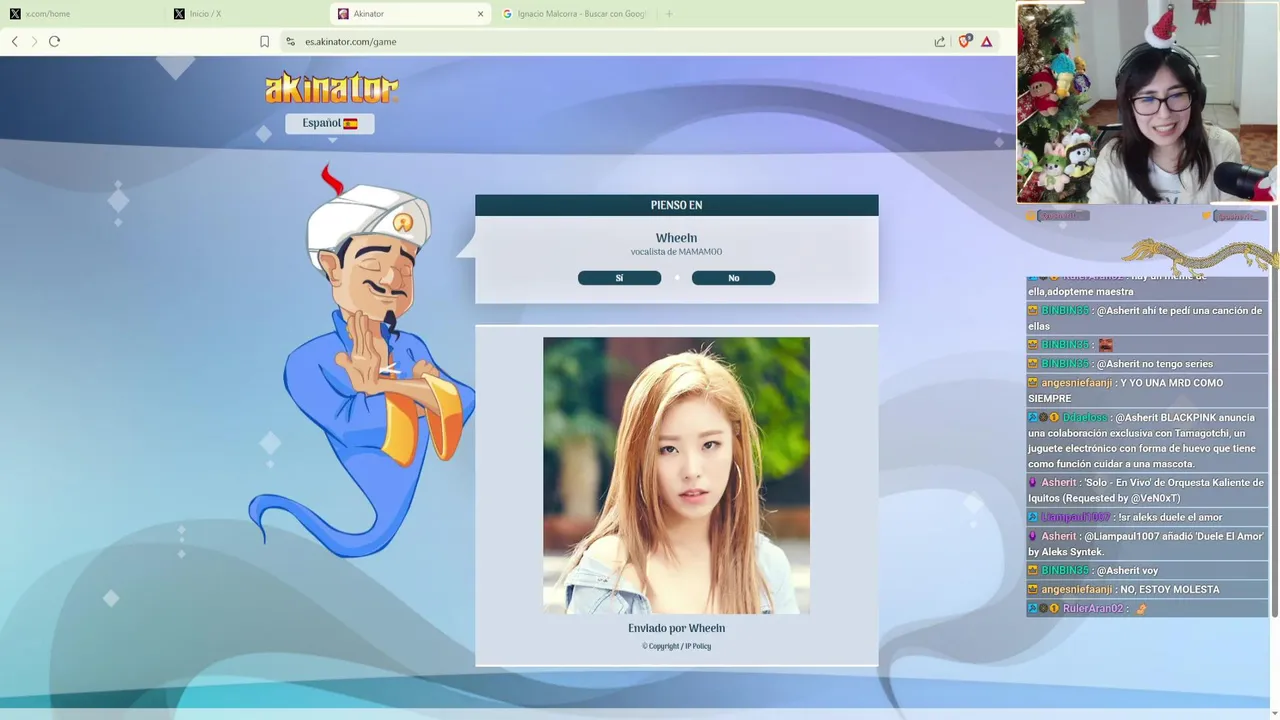Image resolution: width=1280 pixels, height=720 pixels.
Task: Click the BLACKPINK Tamagotchi chat message
Action: (x=1147, y=441)
